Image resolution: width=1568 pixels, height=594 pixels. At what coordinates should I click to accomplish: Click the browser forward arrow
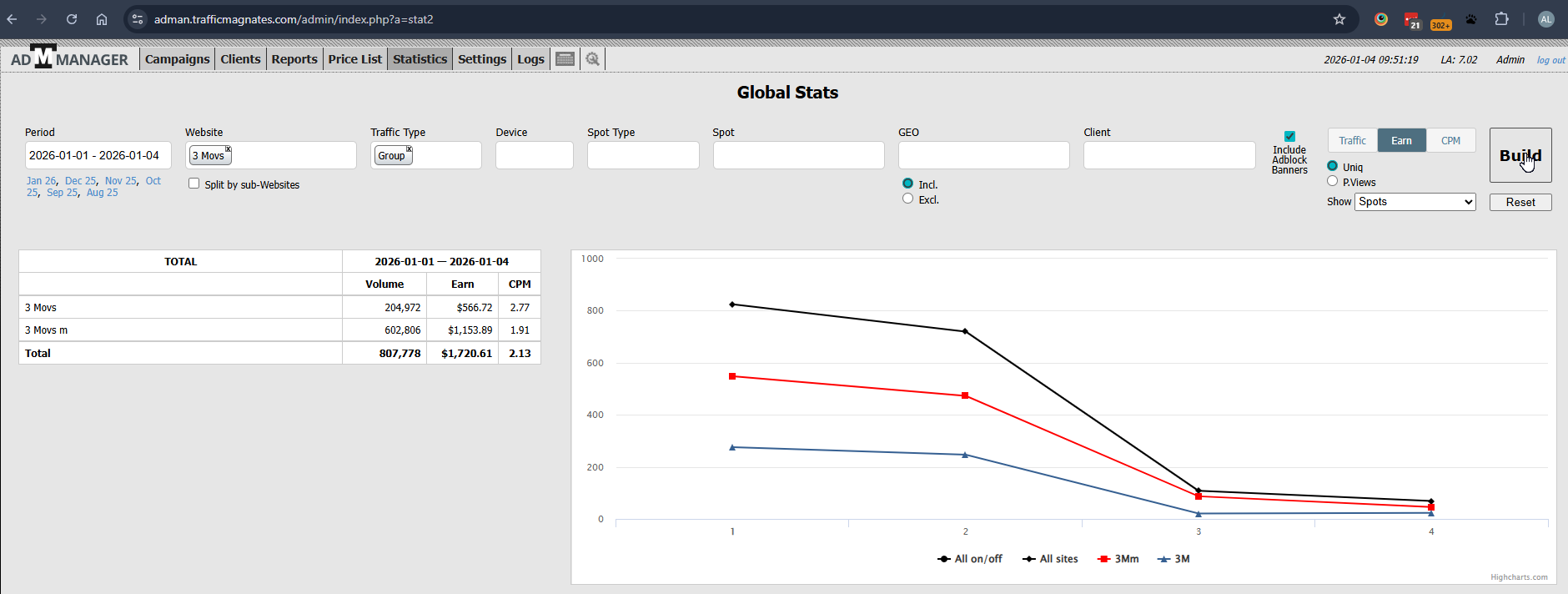tap(42, 19)
